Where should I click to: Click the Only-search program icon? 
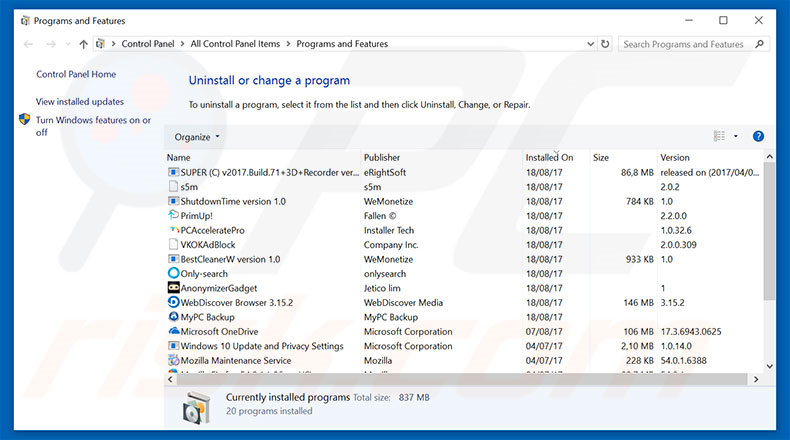coord(173,273)
